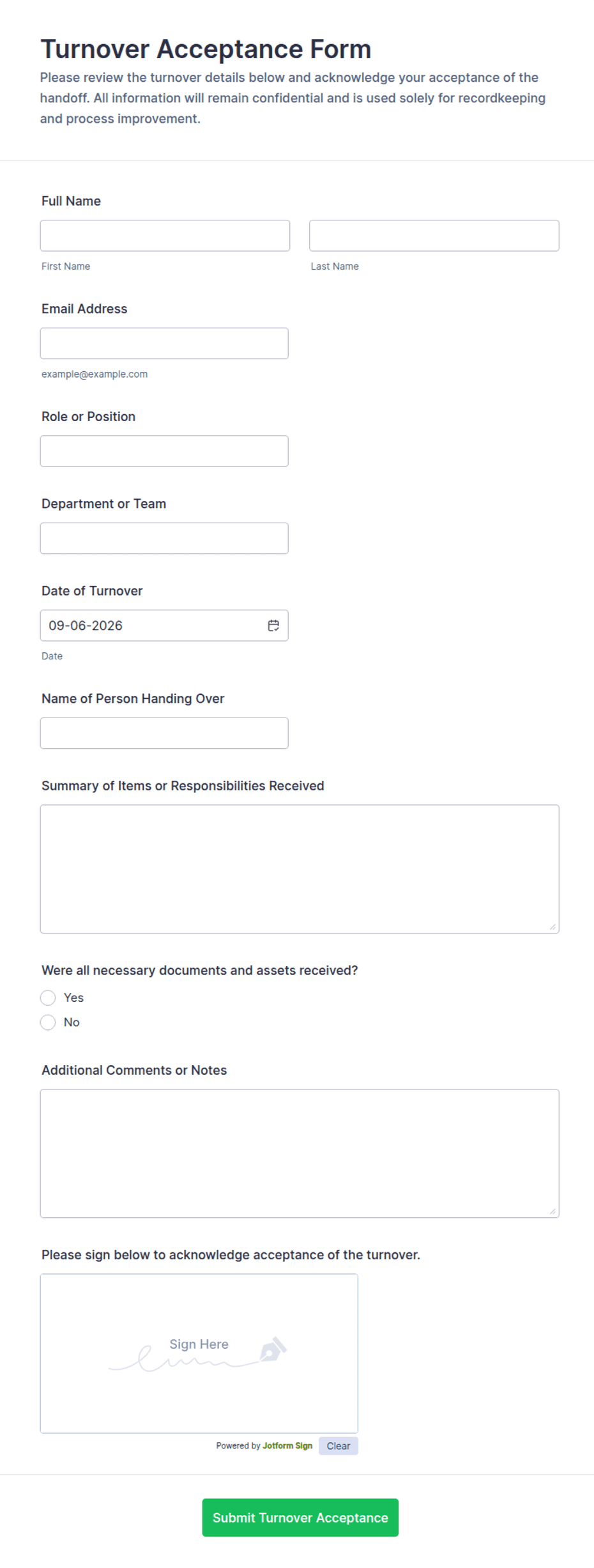Screen dimensions: 594x1568
Task: Click the Email Address input
Action: [x=164, y=343]
